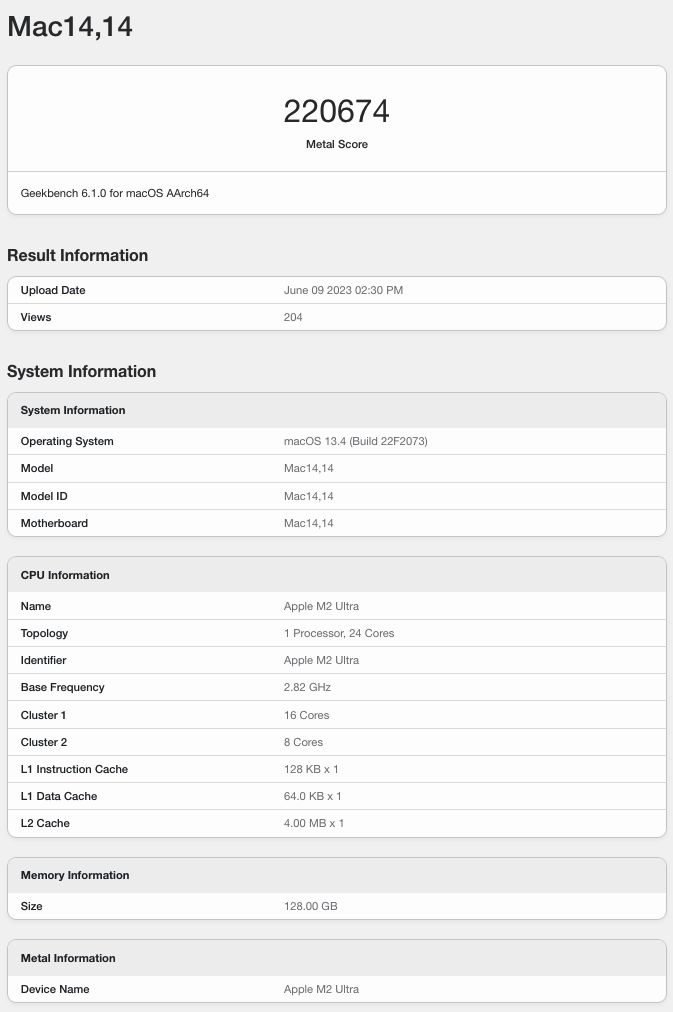This screenshot has height=1012, width=673.
Task: Click the memory Size 128.00 GB value
Action: coord(308,906)
